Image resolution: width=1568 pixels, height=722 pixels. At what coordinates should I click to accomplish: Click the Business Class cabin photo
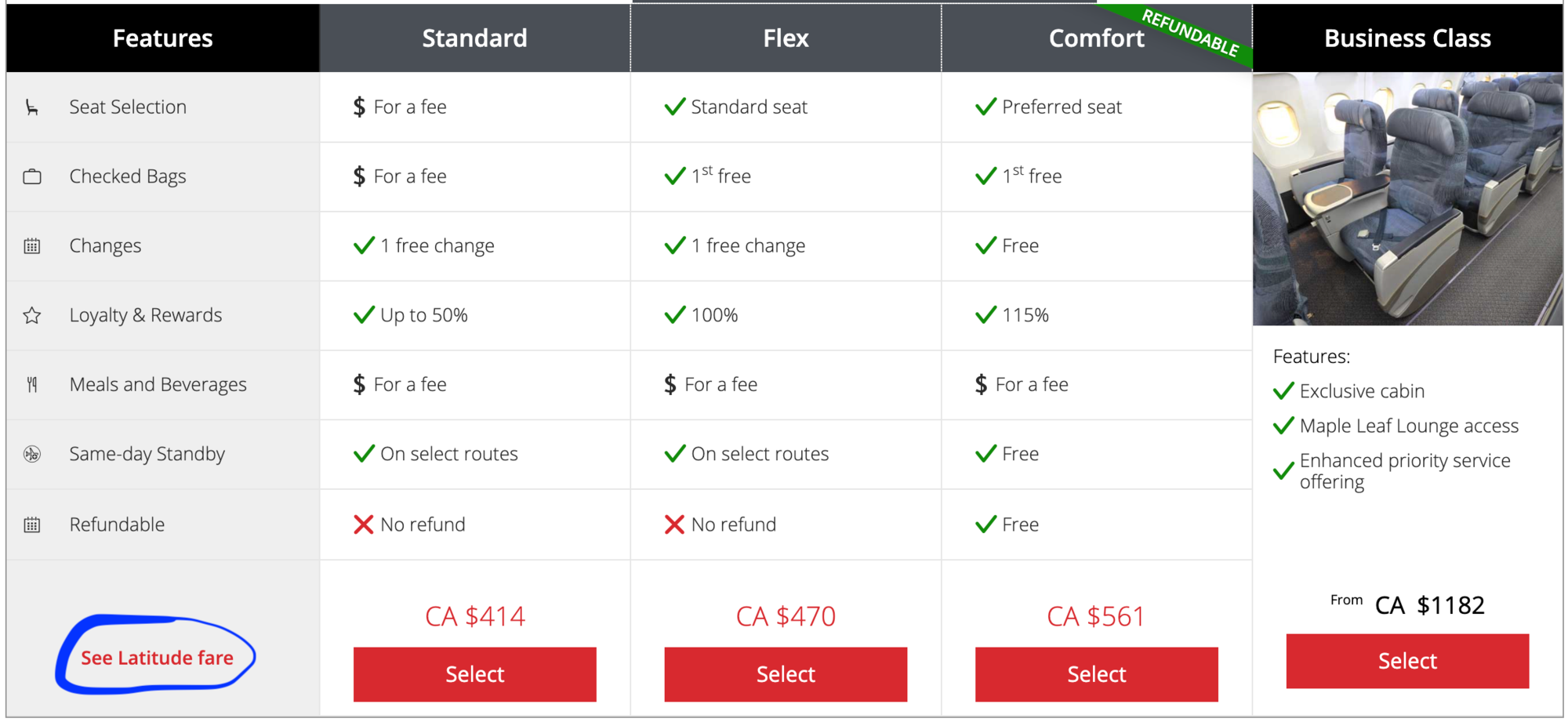[1407, 199]
